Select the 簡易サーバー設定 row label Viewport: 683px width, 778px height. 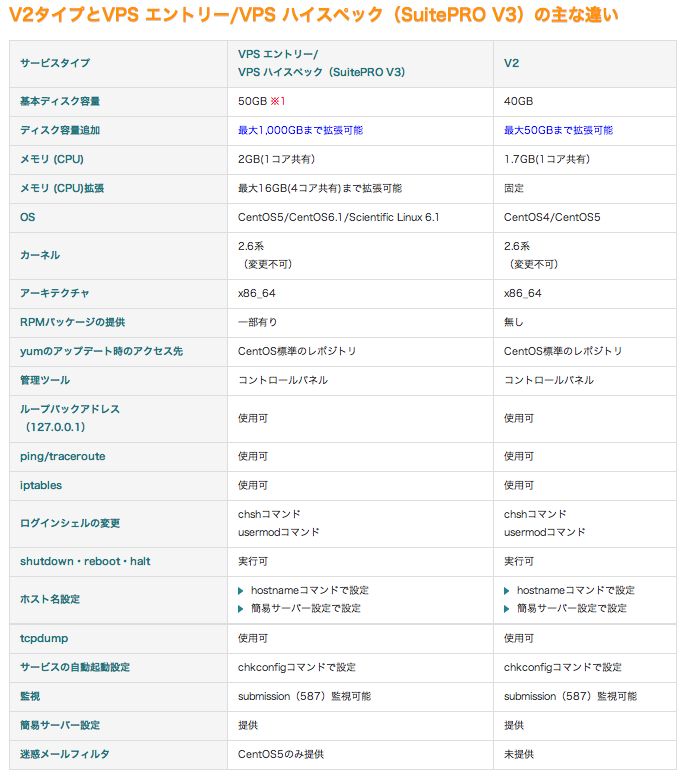click(x=60, y=725)
